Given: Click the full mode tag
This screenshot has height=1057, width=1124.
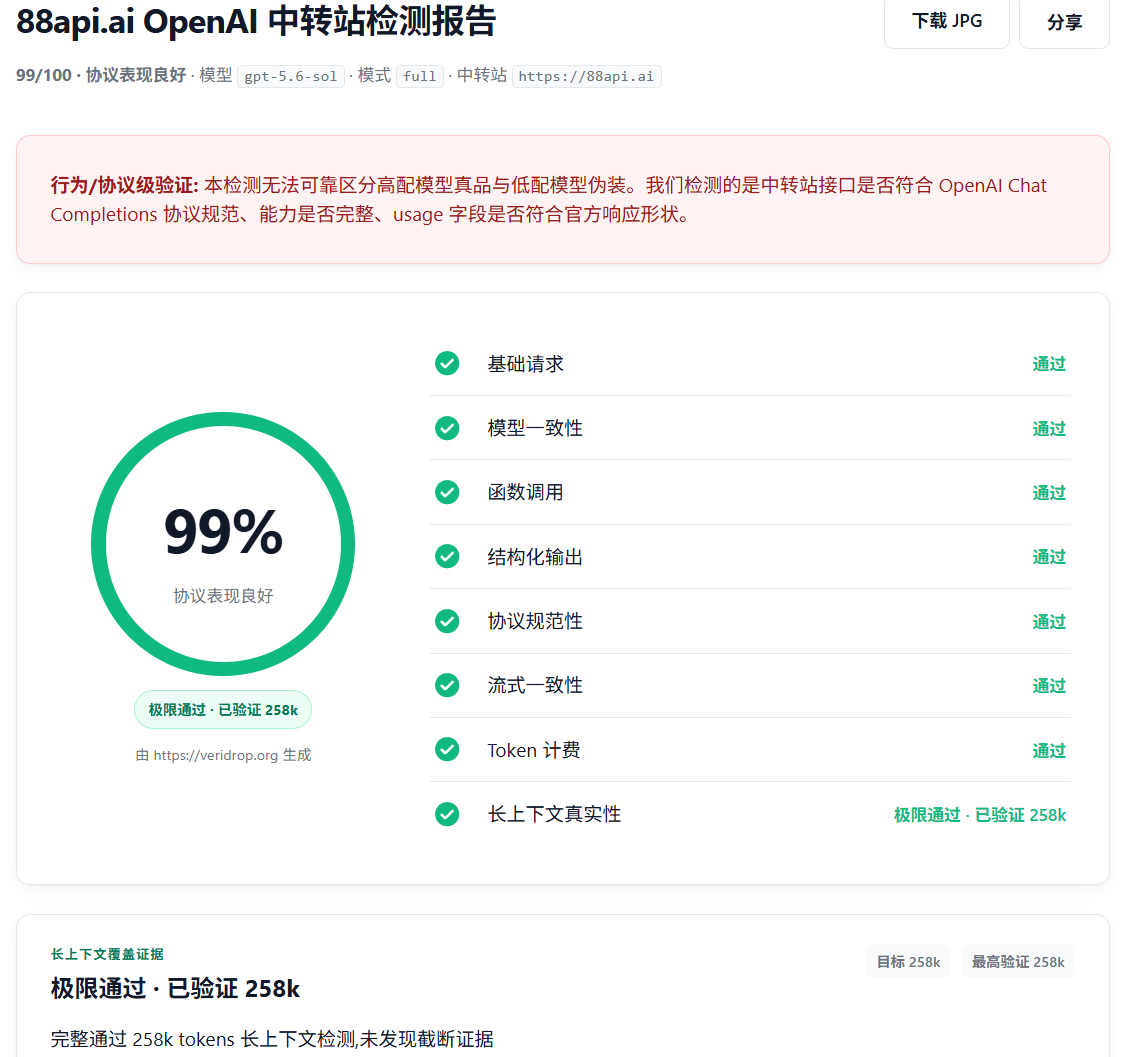Looking at the screenshot, I should 419,76.
